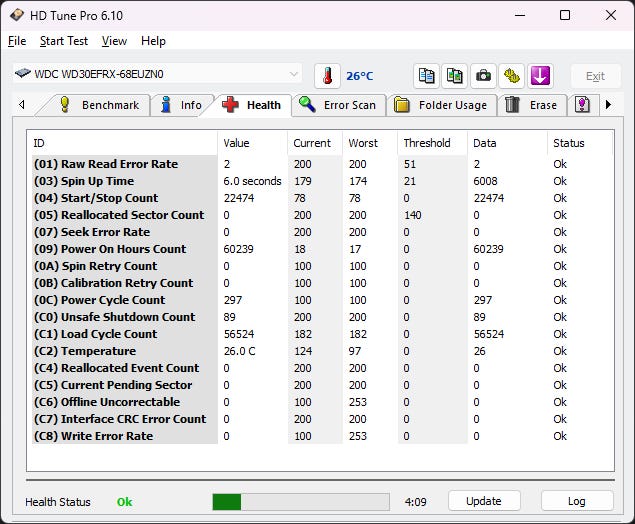Switch to the Info tab

pos(182,105)
